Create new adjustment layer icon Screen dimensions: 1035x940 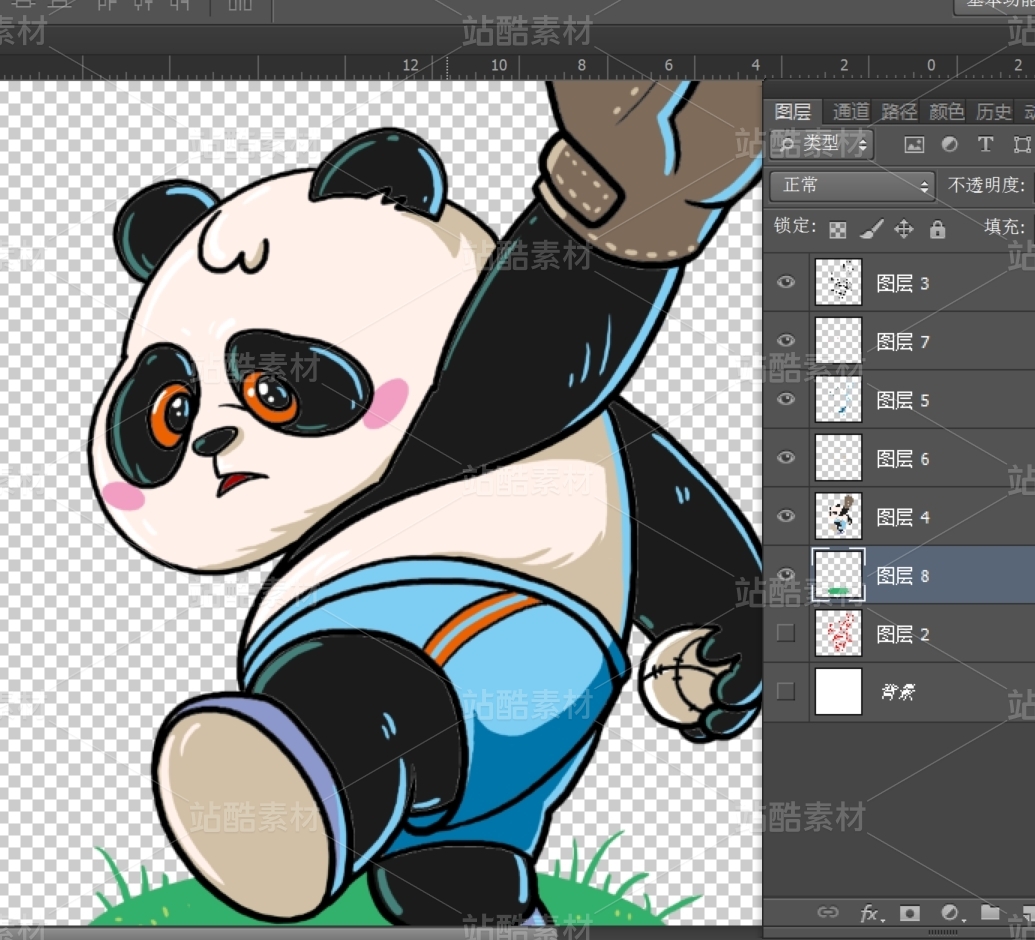[x=951, y=913]
